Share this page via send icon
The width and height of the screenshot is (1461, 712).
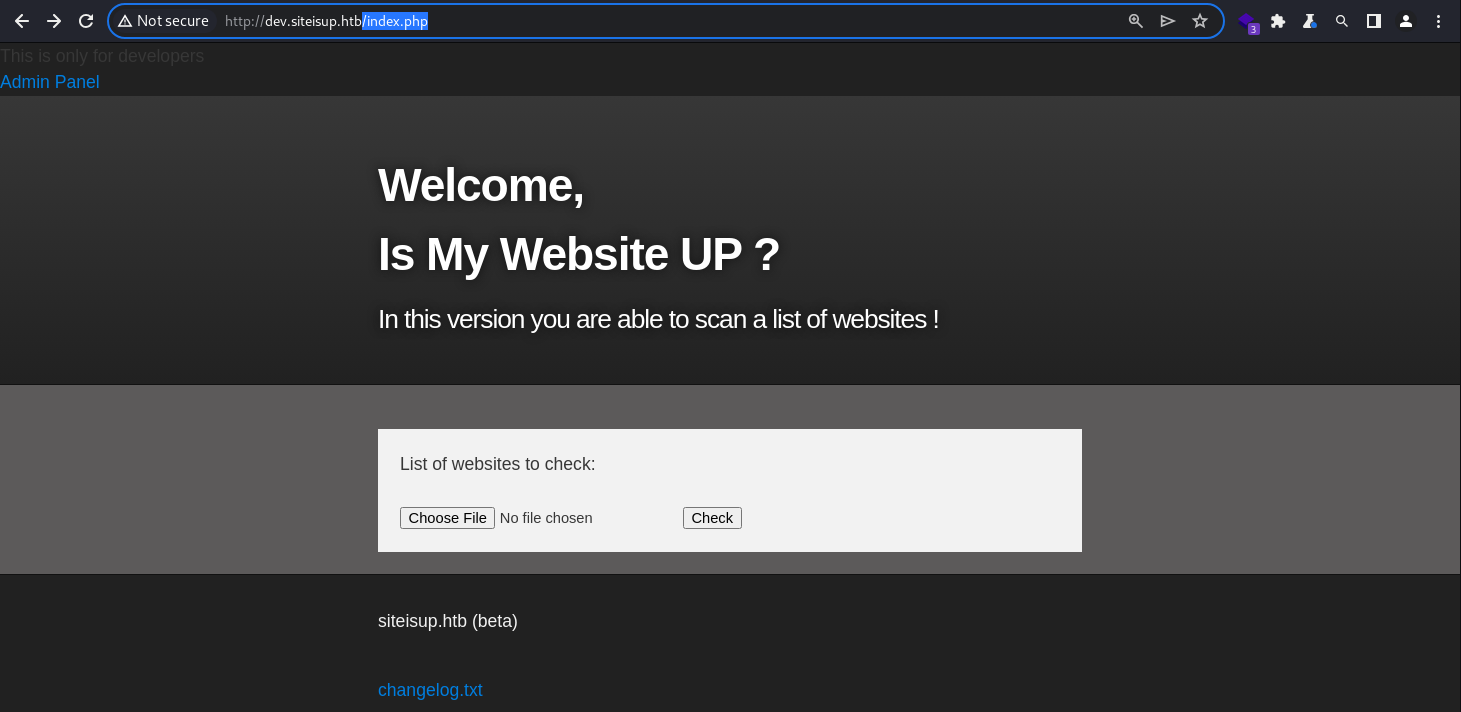click(x=1168, y=21)
